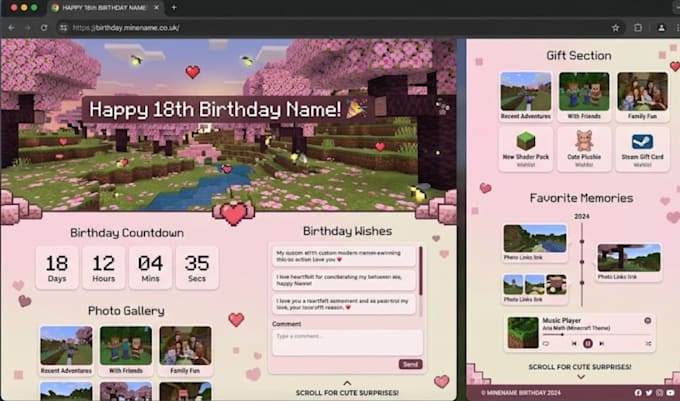Open the triple-photo memory group
This screenshot has width=680, height=401.
coord(535,288)
